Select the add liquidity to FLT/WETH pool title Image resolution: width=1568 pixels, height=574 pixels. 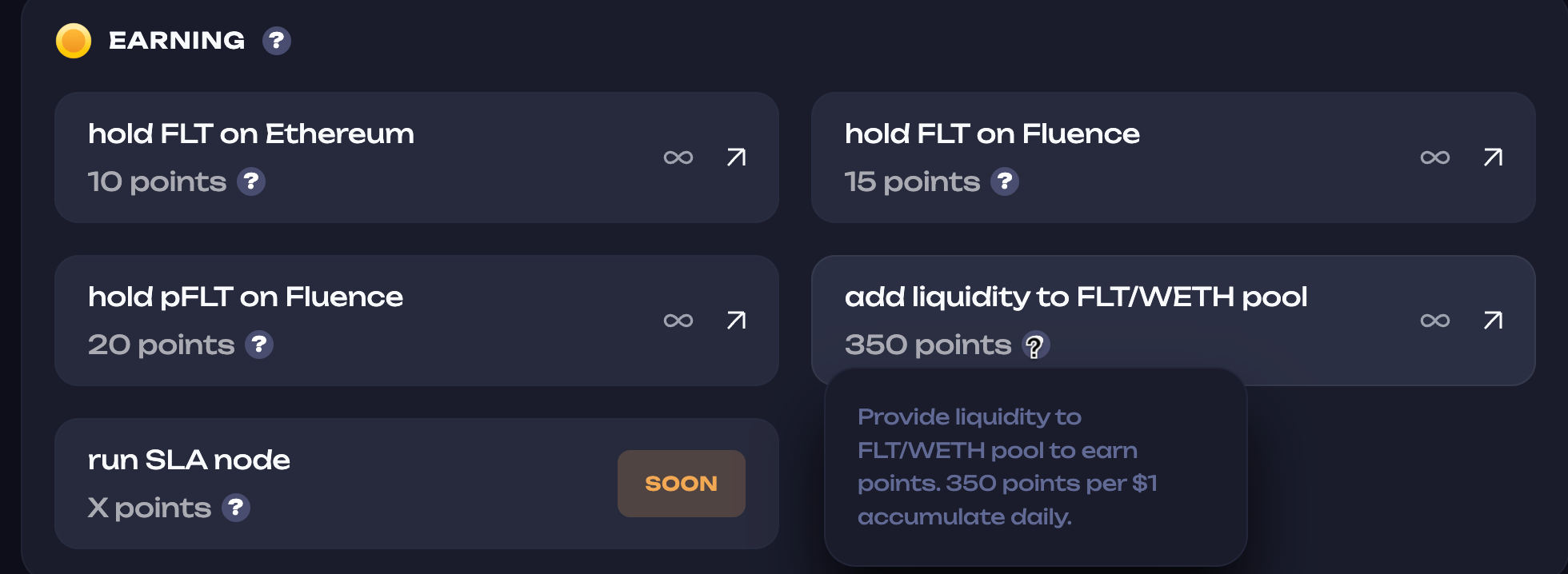1076,297
